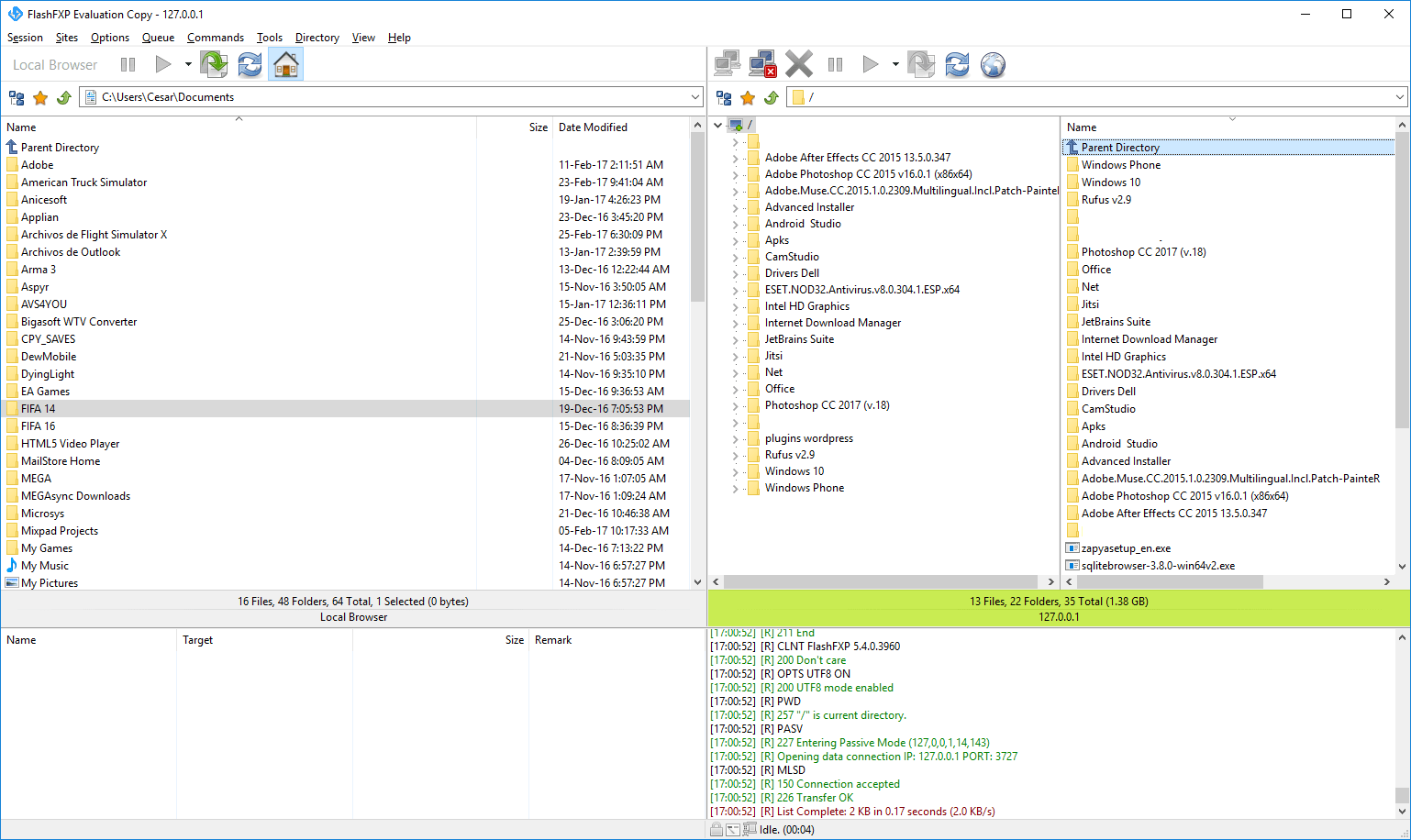Viewport: 1411px width, 840px height.
Task: Refresh the local file listing
Action: point(249,63)
